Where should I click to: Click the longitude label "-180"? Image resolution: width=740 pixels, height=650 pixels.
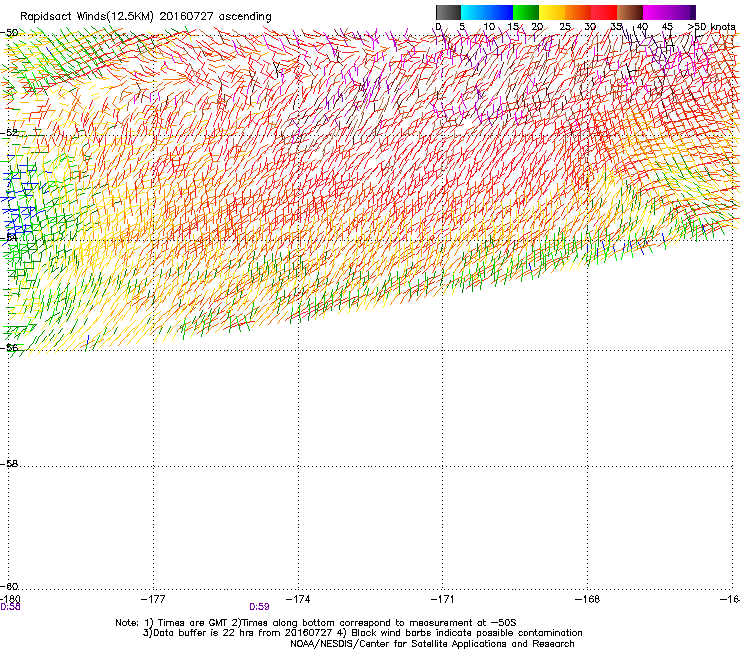click(10, 599)
